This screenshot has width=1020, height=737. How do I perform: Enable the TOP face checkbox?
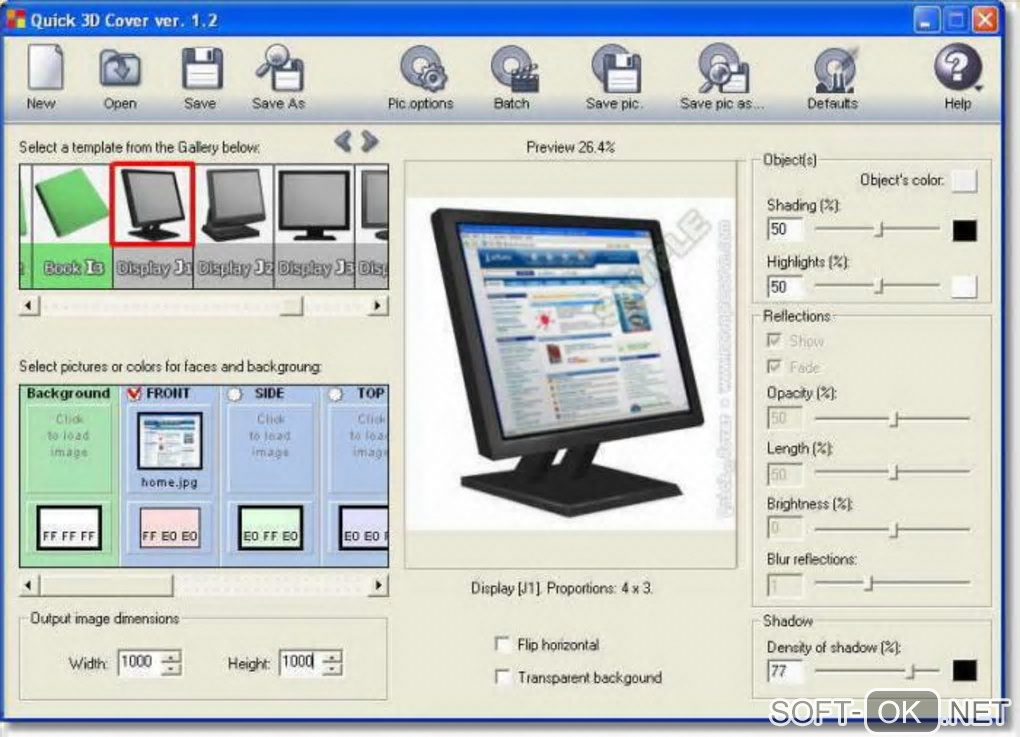tap(336, 394)
